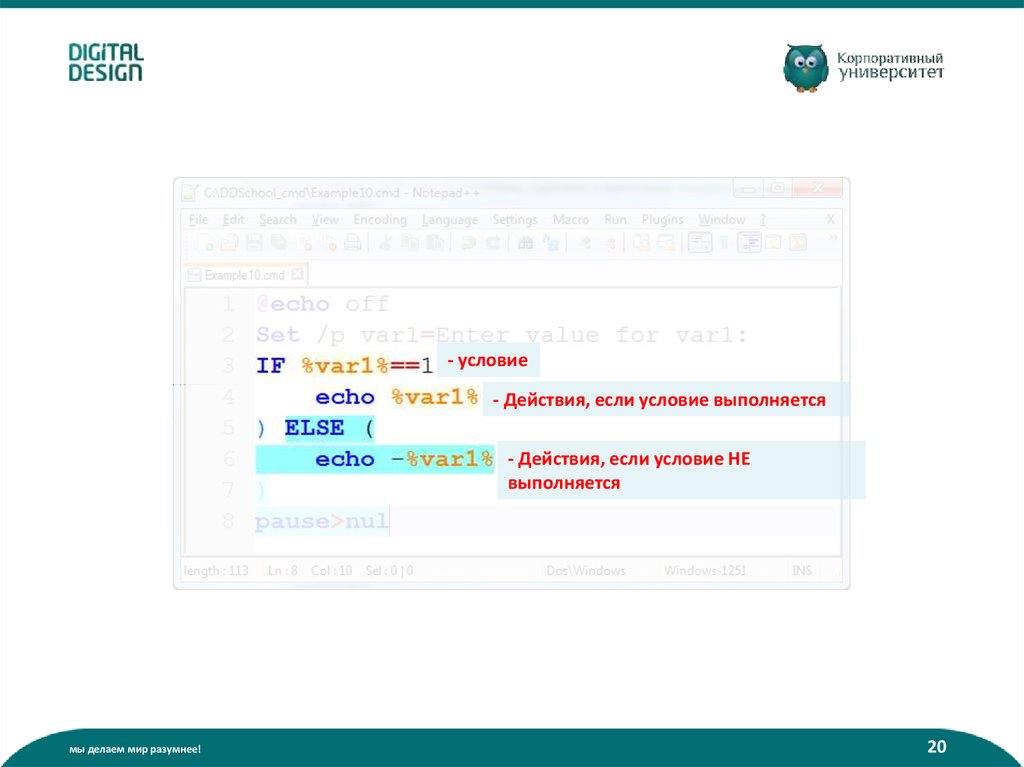
Task: Click 'Col : 10' in status bar
Action: [332, 570]
